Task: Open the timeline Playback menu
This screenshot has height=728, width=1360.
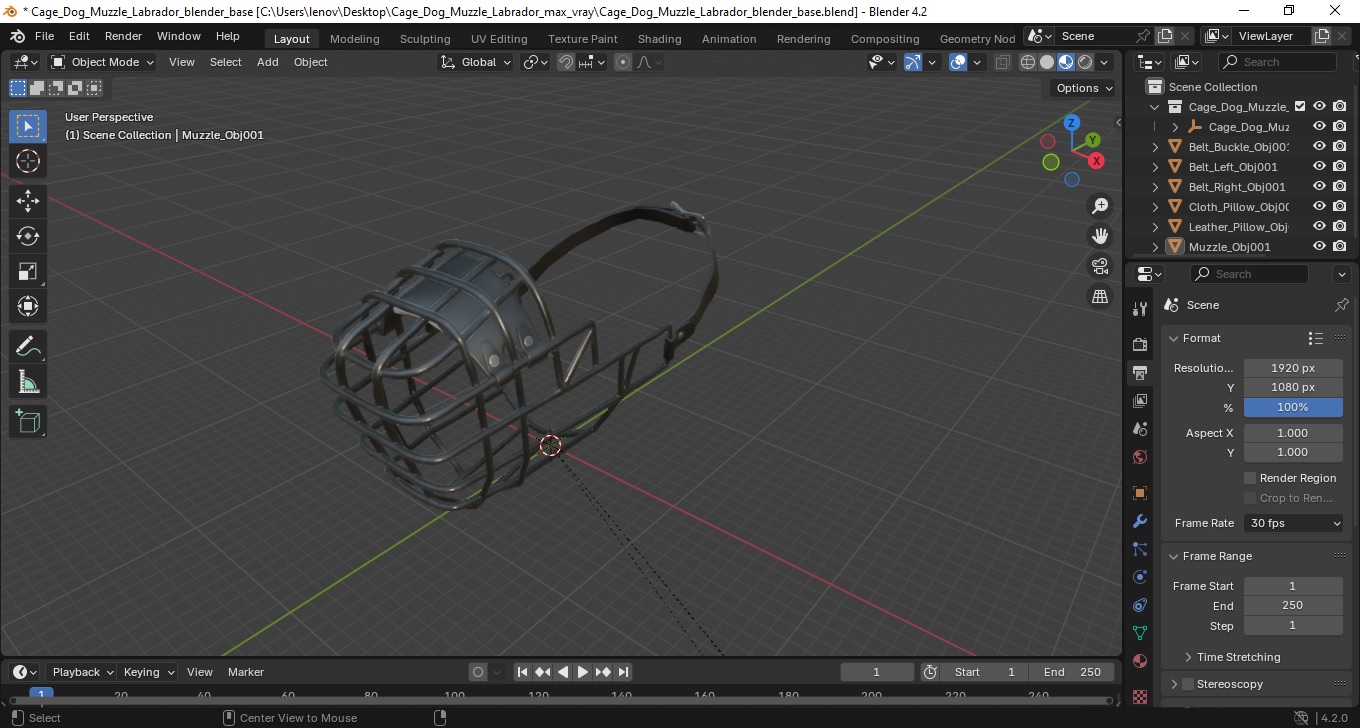Action: [81, 672]
